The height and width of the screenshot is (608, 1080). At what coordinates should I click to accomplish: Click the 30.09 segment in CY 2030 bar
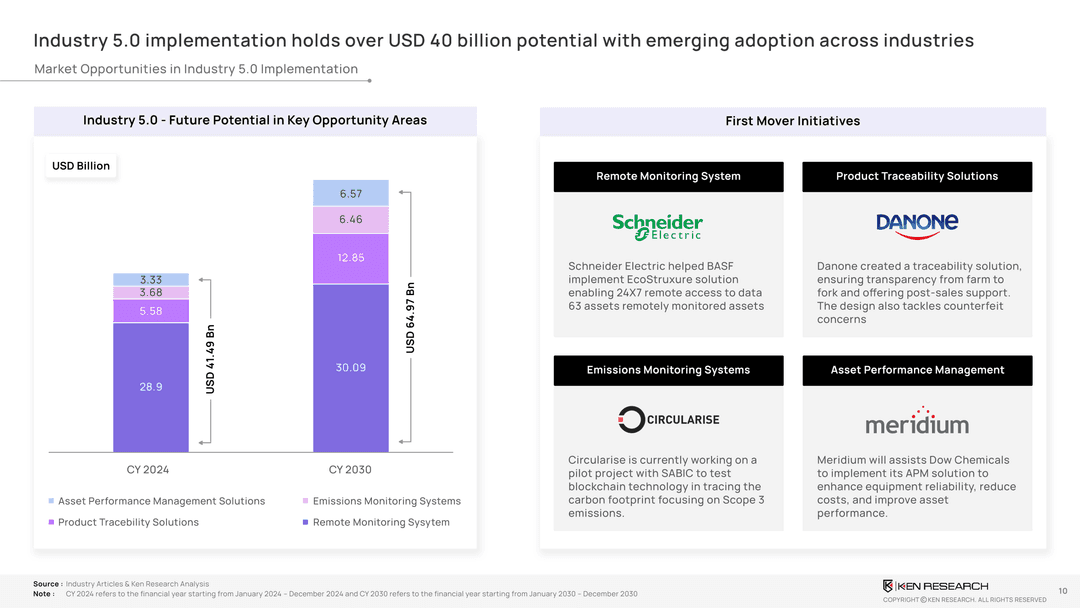(x=350, y=368)
